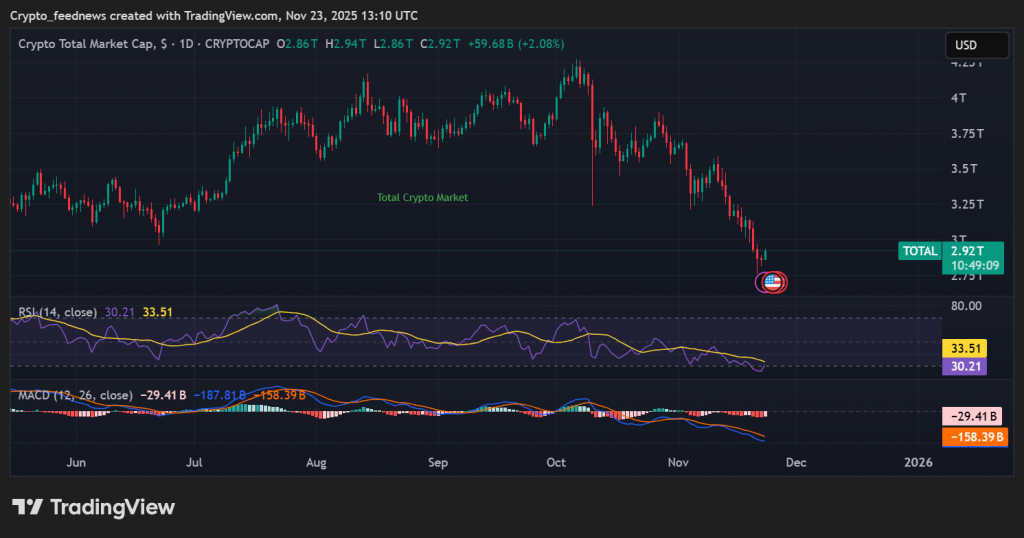Click the 2.92 T current price label

[x=967, y=251]
